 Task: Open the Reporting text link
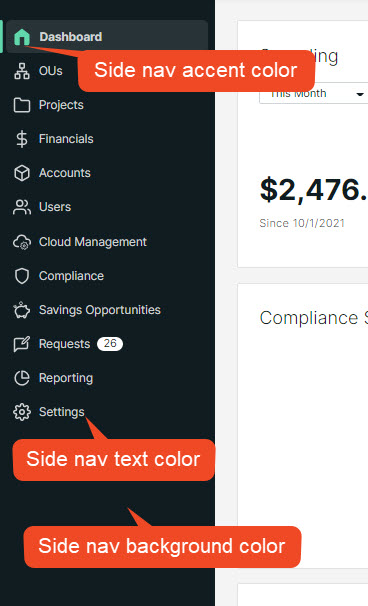tap(66, 378)
